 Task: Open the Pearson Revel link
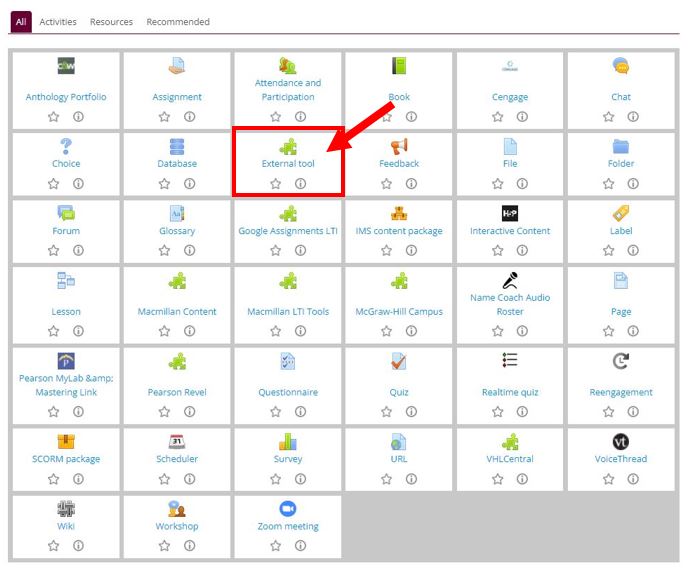coord(177,393)
